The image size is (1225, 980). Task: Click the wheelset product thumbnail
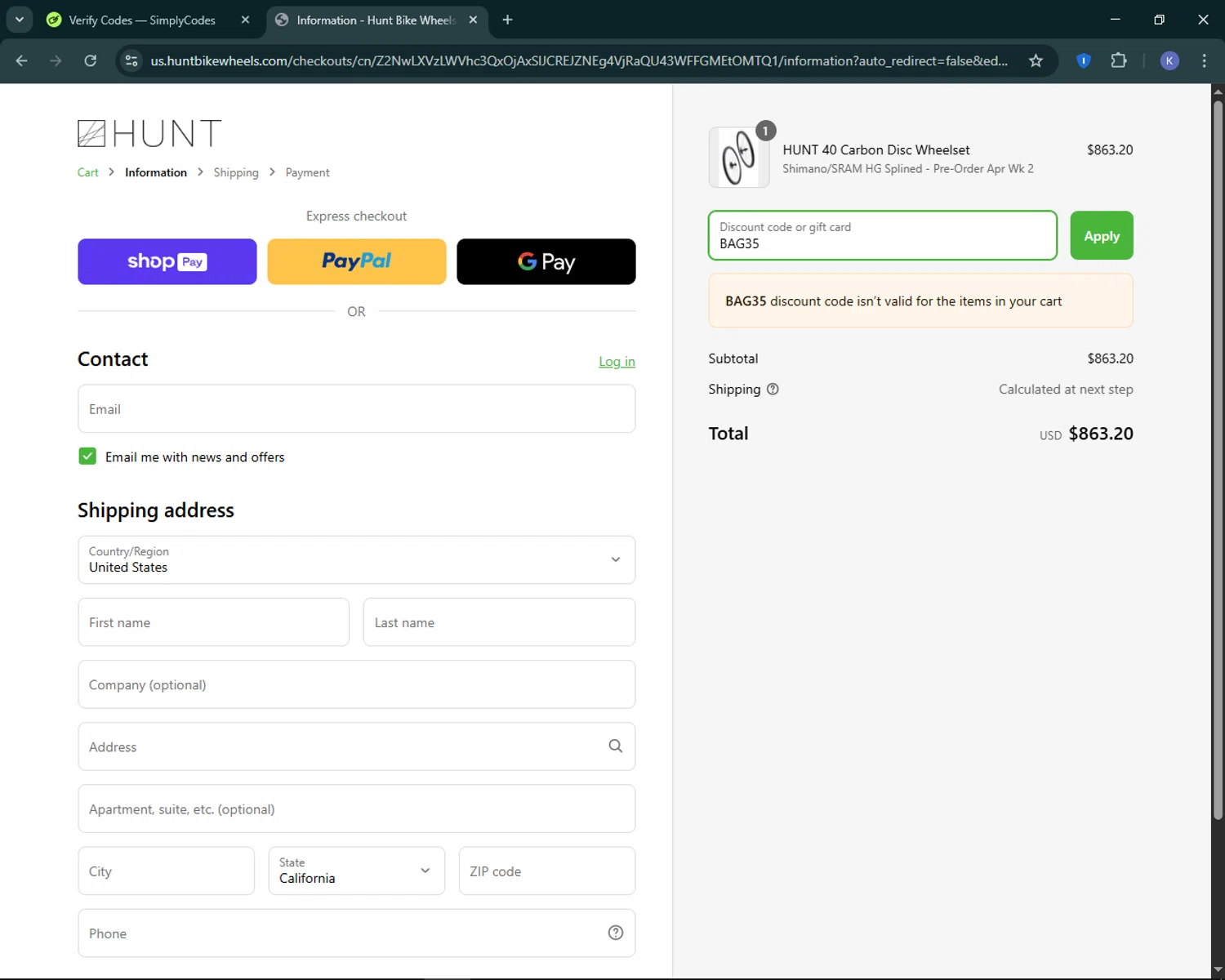pyautogui.click(x=739, y=158)
